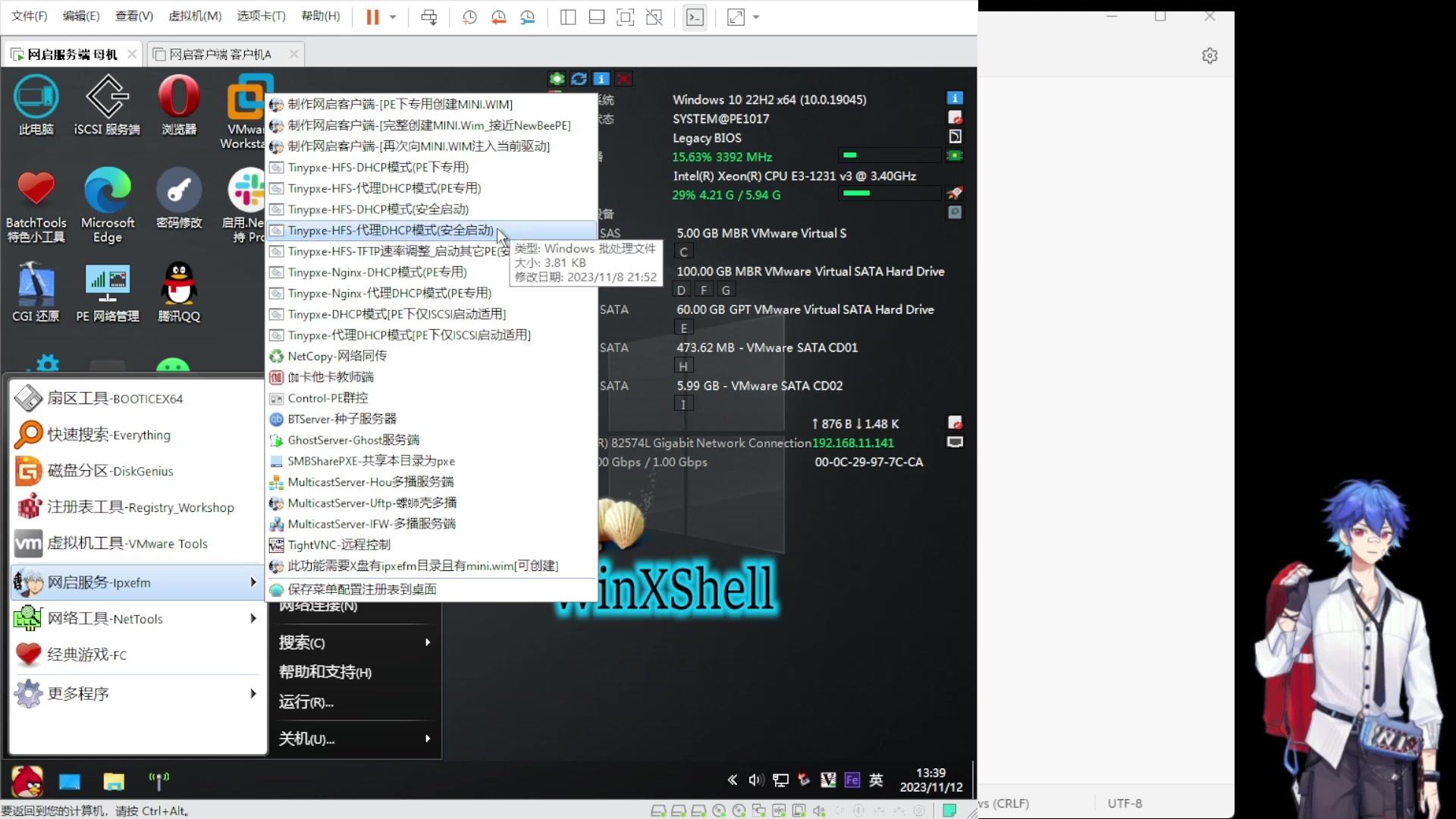The width and height of the screenshot is (1456, 819).
Task: Click the Angry Birds start button on taskbar
Action: point(27,780)
